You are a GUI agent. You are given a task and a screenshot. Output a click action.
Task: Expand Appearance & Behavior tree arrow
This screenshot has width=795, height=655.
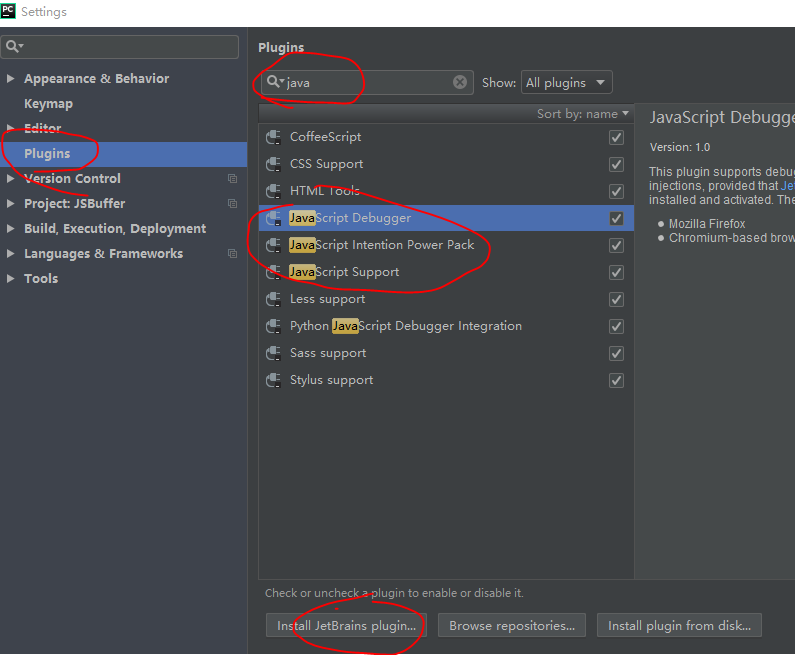pyautogui.click(x=10, y=79)
